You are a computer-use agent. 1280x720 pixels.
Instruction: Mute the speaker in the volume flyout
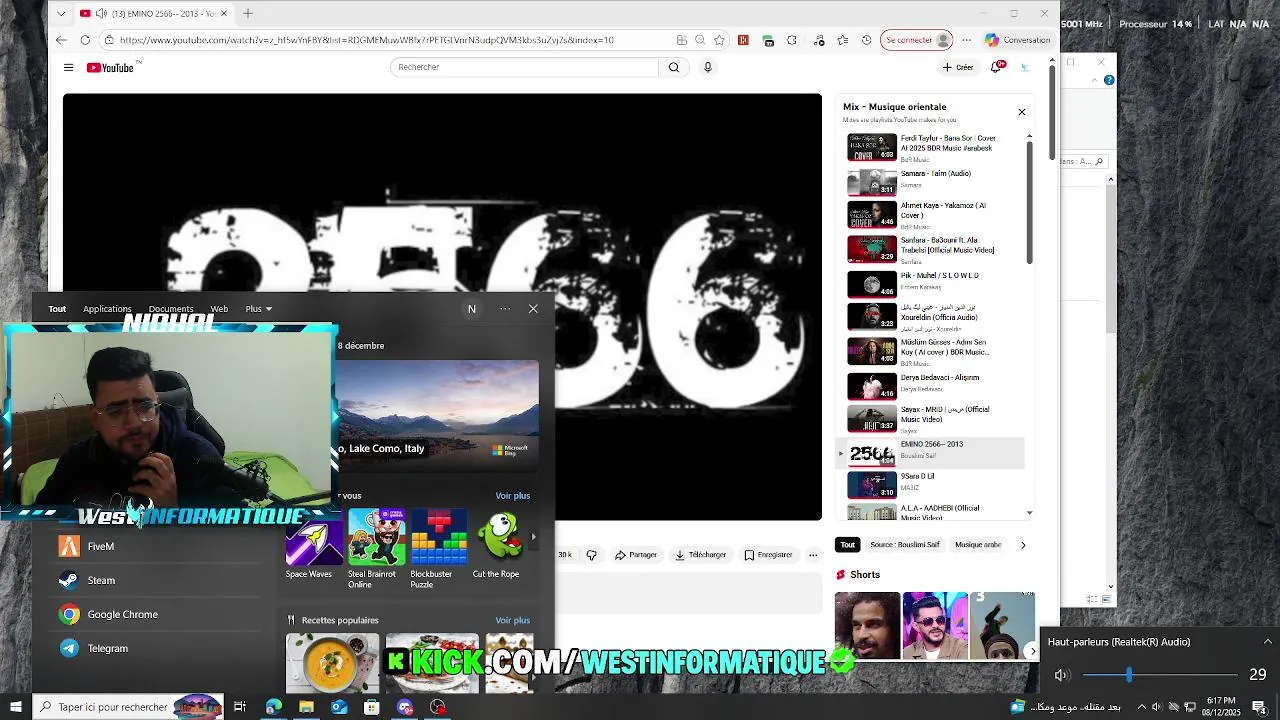[1062, 675]
